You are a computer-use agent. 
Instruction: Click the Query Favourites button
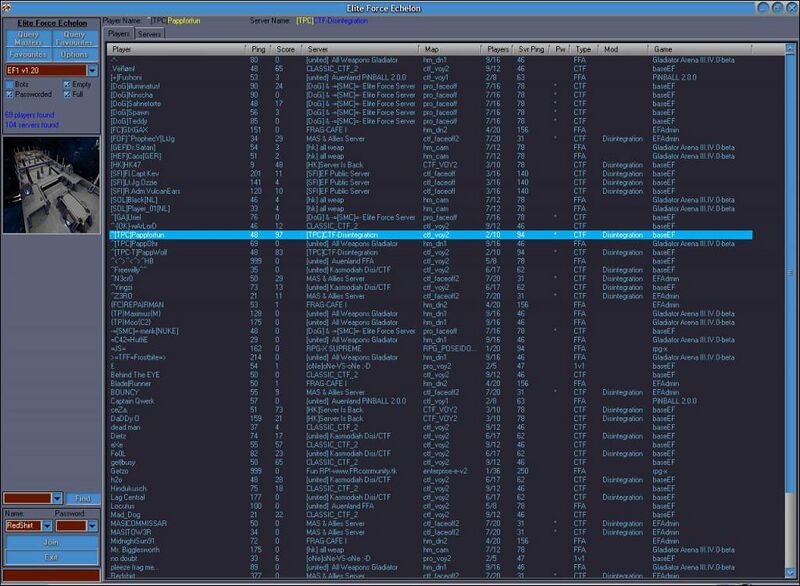point(74,38)
